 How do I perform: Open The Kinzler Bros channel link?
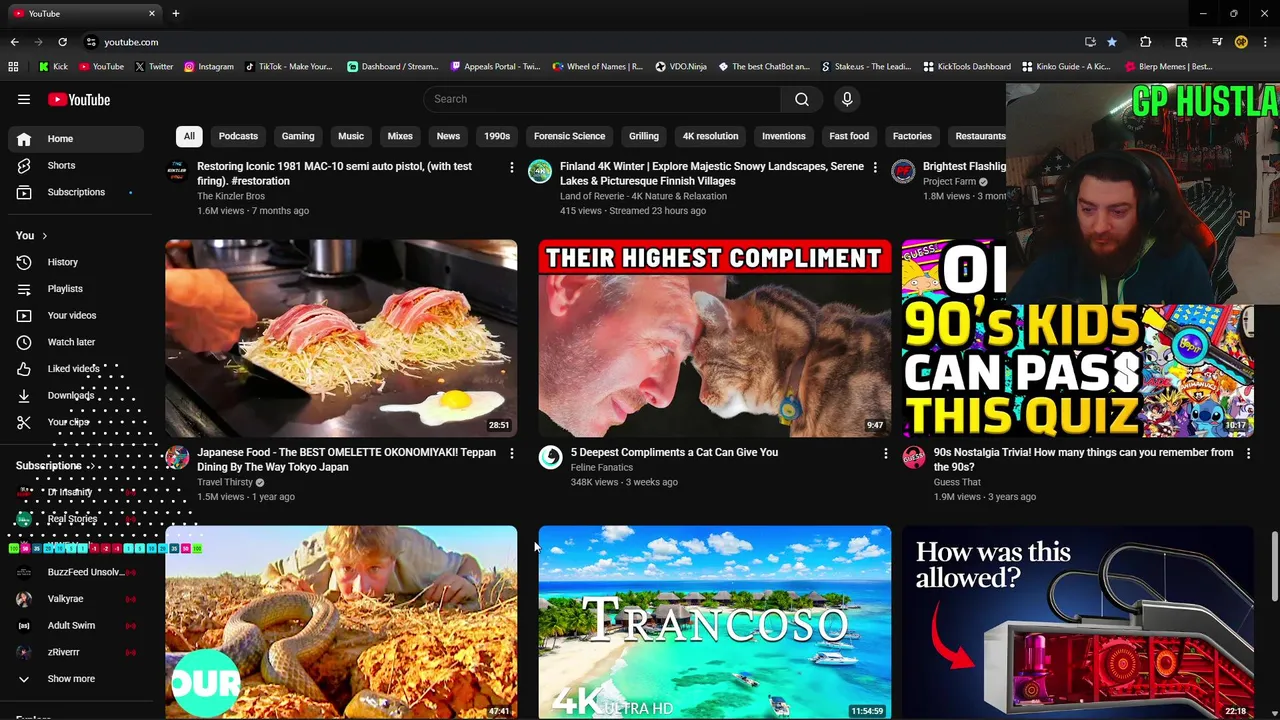point(231,196)
